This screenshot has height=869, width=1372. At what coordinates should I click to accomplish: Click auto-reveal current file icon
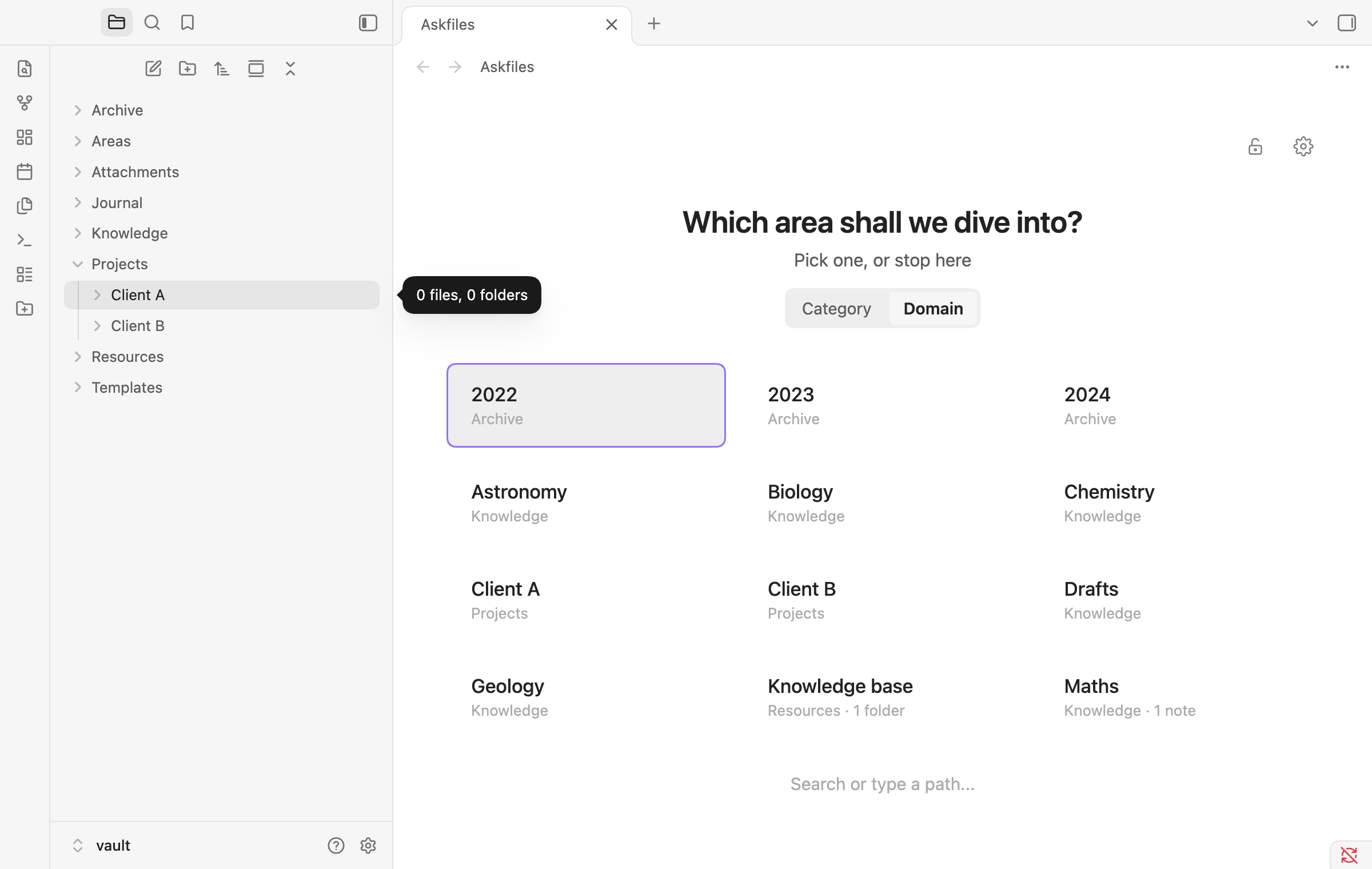coord(256,69)
